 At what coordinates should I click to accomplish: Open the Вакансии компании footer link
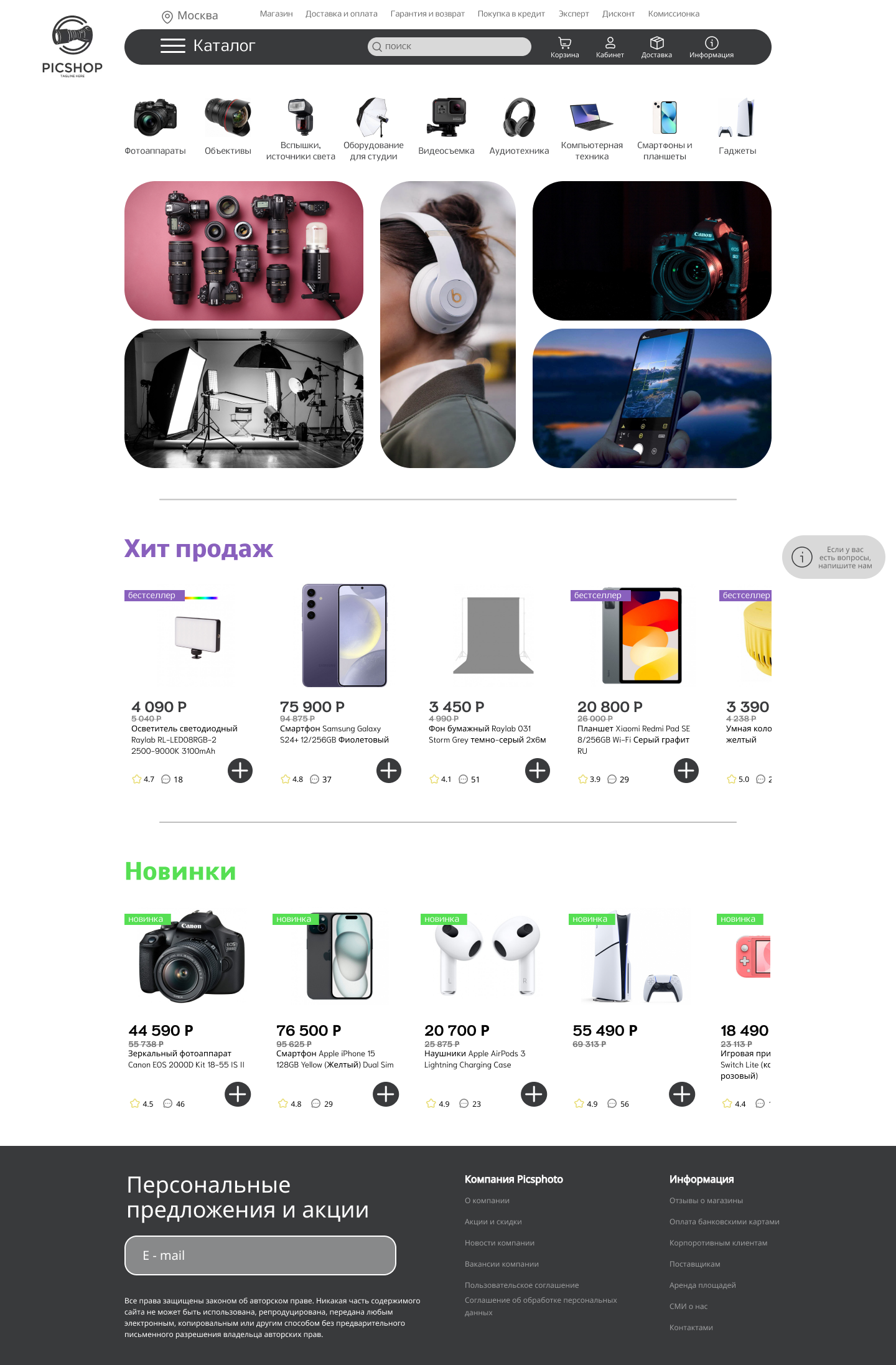tap(502, 1264)
